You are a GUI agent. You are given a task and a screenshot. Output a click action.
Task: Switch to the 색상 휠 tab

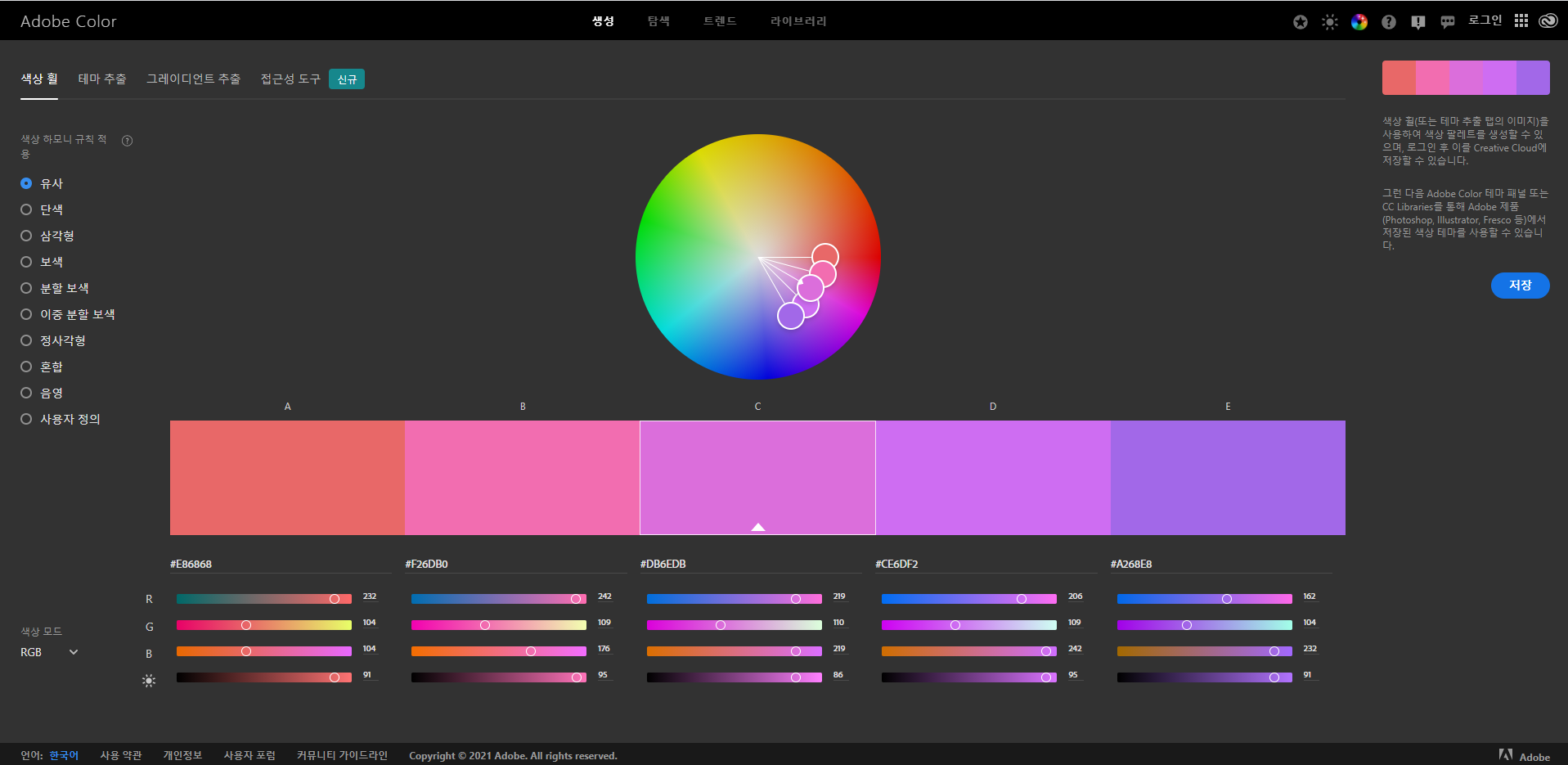click(39, 79)
